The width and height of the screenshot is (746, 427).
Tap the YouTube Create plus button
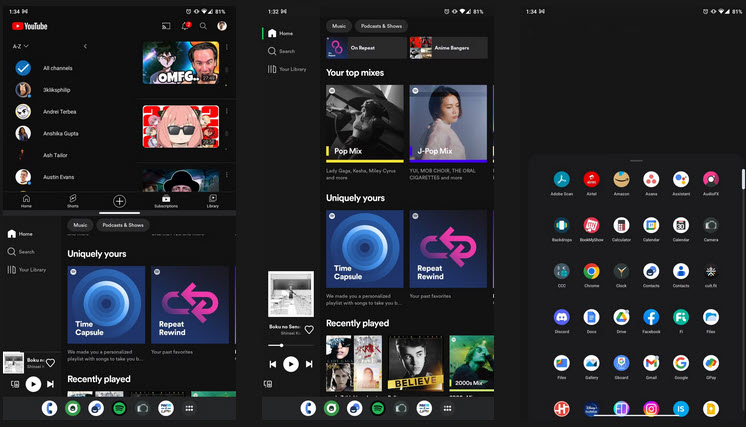[x=119, y=201]
